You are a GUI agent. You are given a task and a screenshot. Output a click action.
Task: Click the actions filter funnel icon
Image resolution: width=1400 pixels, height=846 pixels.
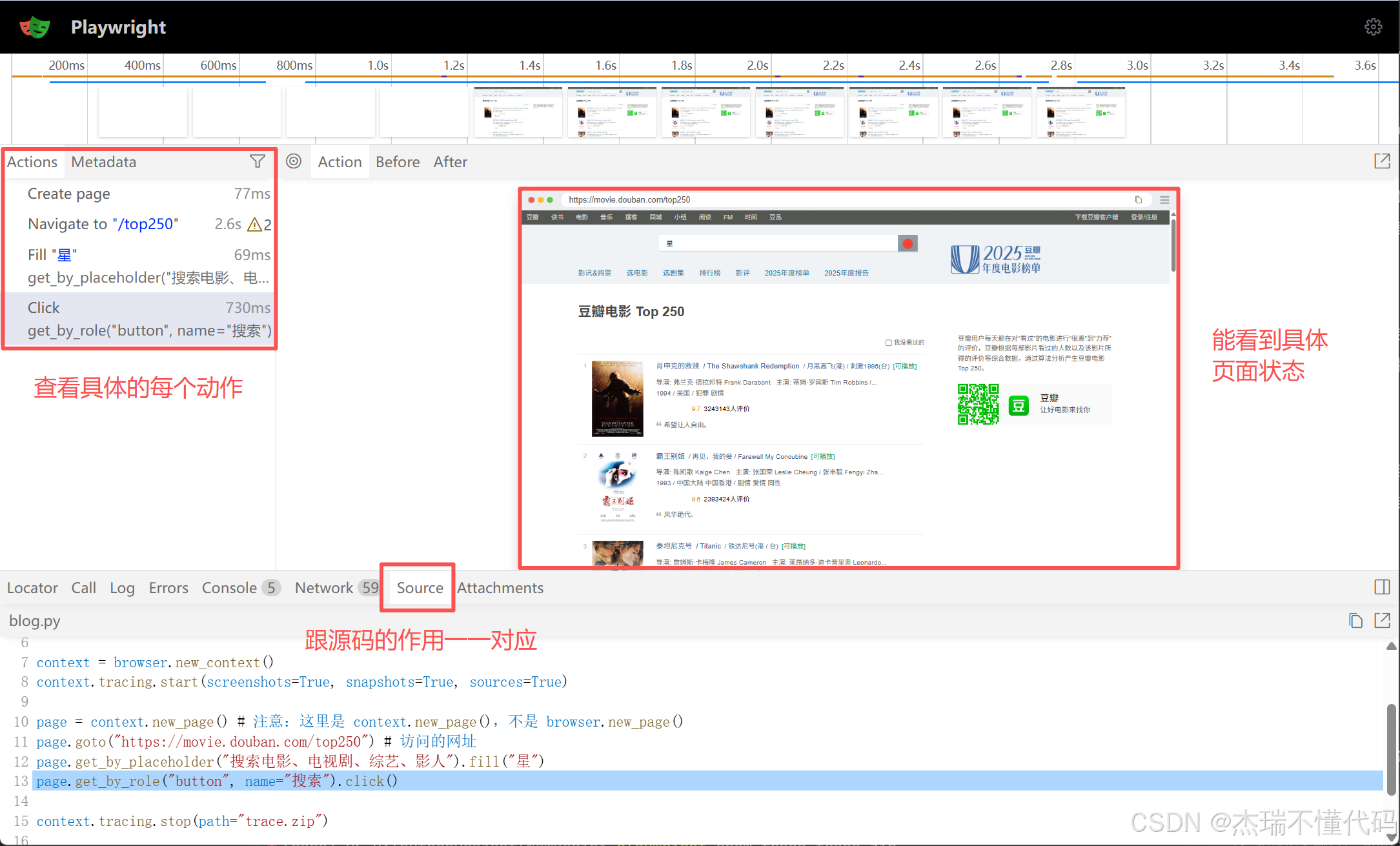click(257, 161)
